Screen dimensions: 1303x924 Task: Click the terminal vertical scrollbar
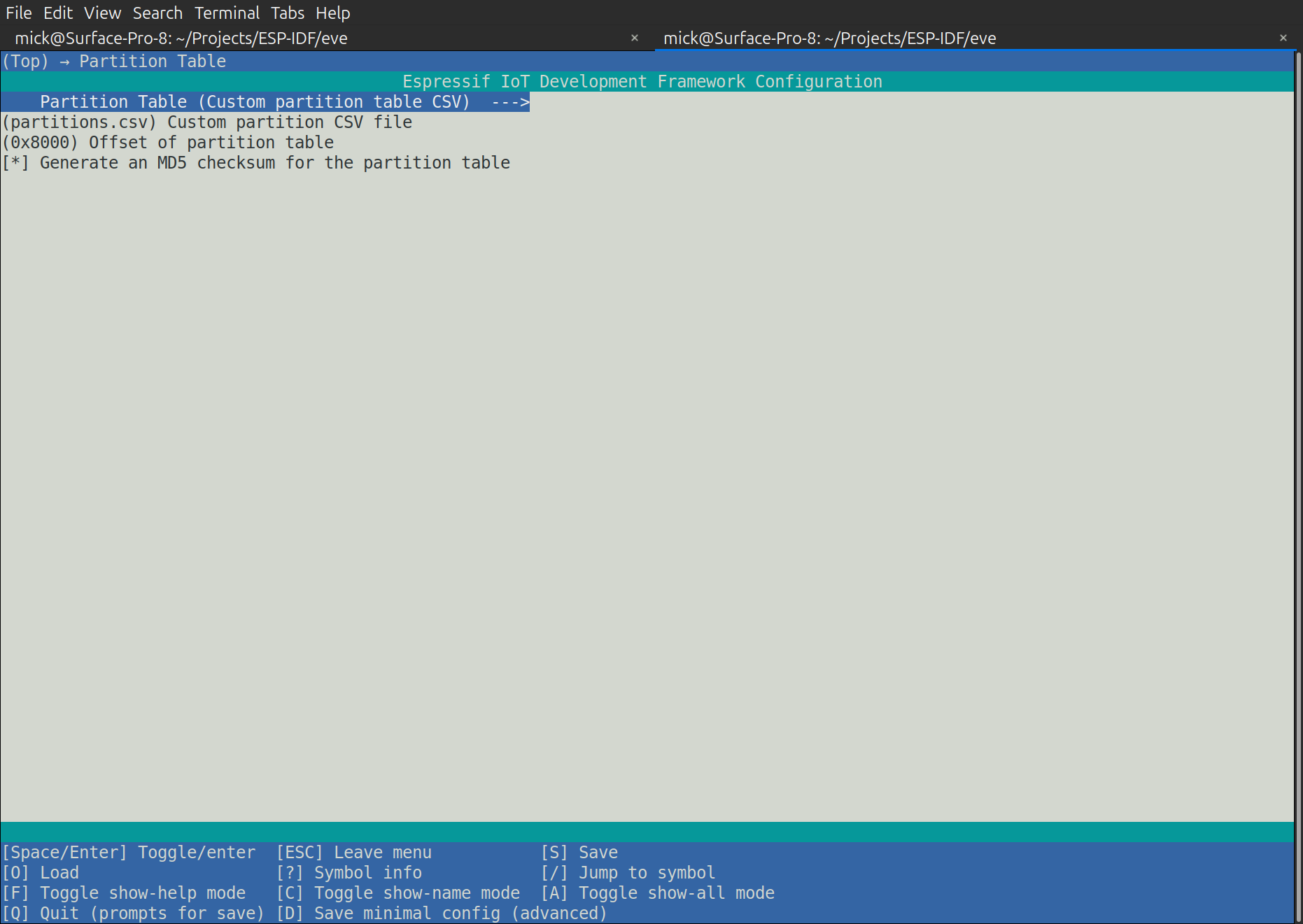pyautogui.click(x=1298, y=487)
